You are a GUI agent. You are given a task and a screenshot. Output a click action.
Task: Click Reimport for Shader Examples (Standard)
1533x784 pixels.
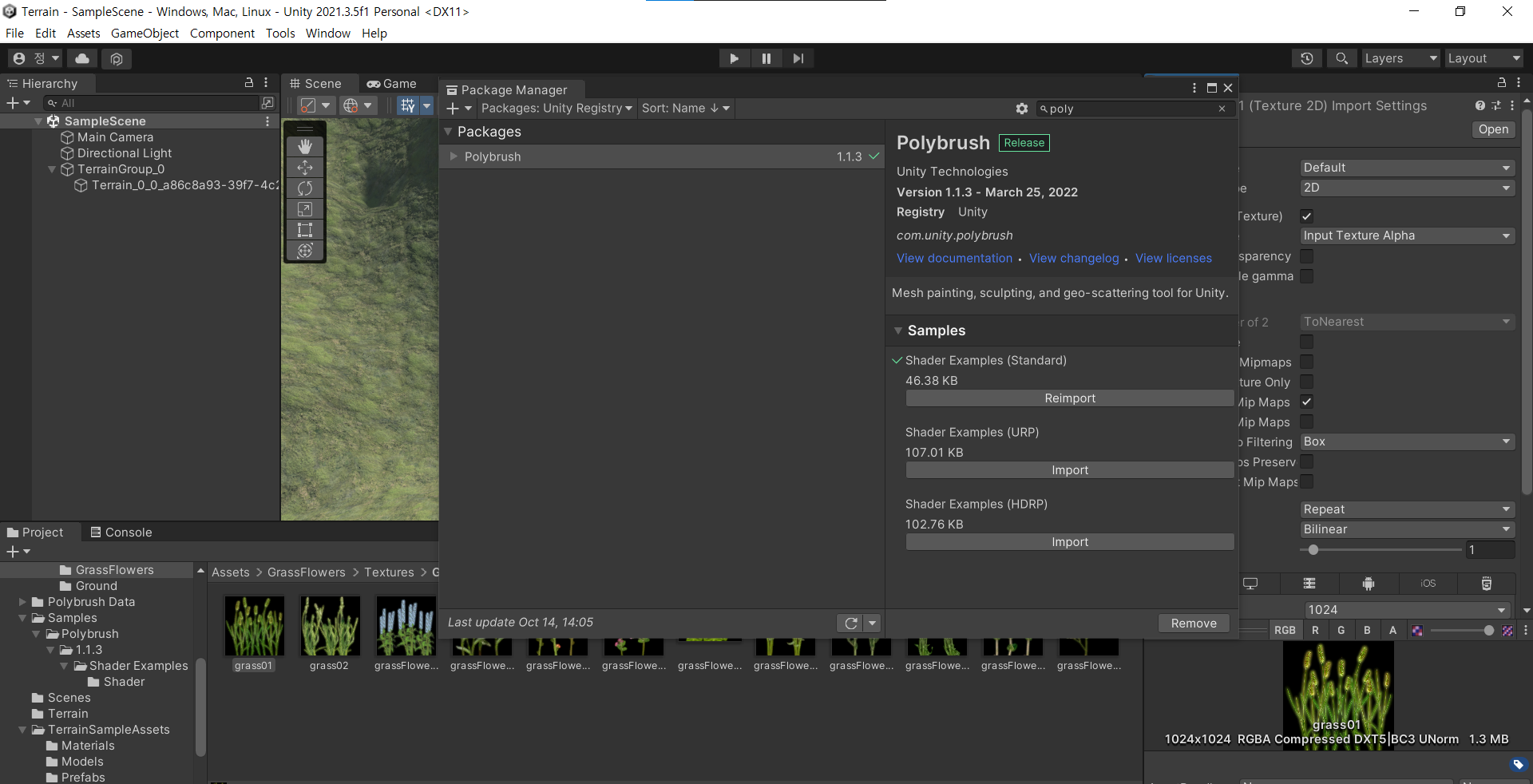1070,398
